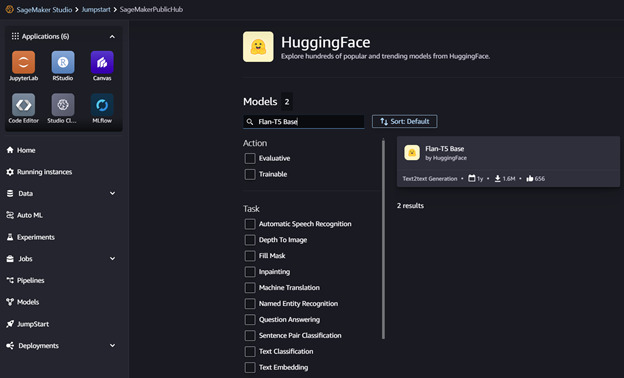Check the Trainable action filter
This screenshot has width=624, height=378.
[x=250, y=174]
